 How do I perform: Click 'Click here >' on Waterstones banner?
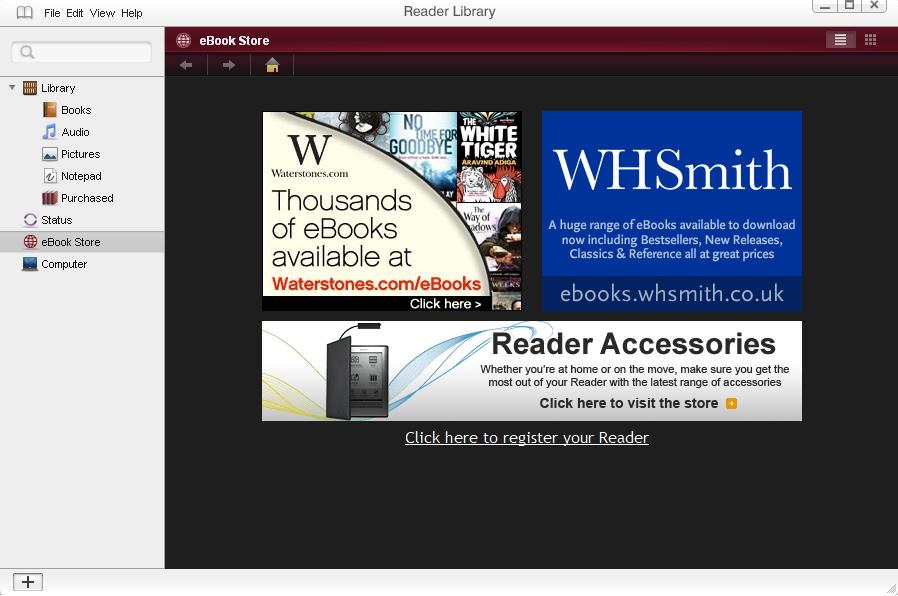[x=445, y=304]
